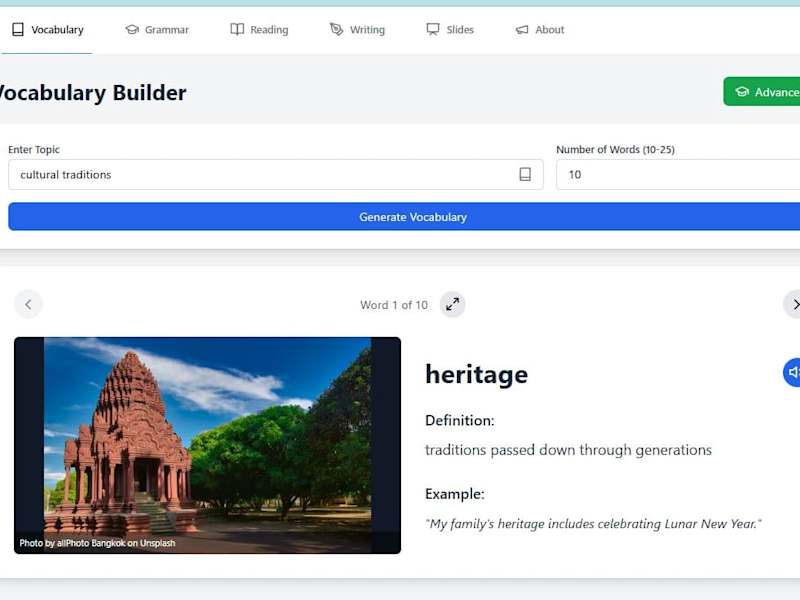Viewport: 800px width, 600px height.
Task: Go to previous word with left chevron
Action: click(28, 305)
